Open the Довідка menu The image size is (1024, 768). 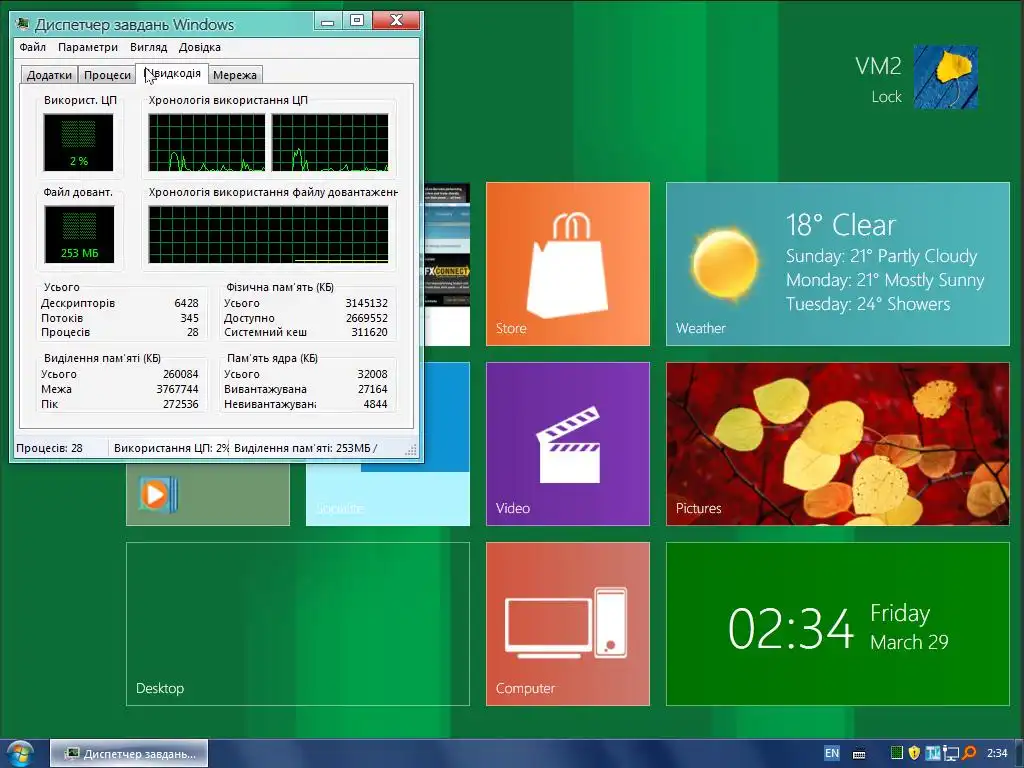(199, 47)
